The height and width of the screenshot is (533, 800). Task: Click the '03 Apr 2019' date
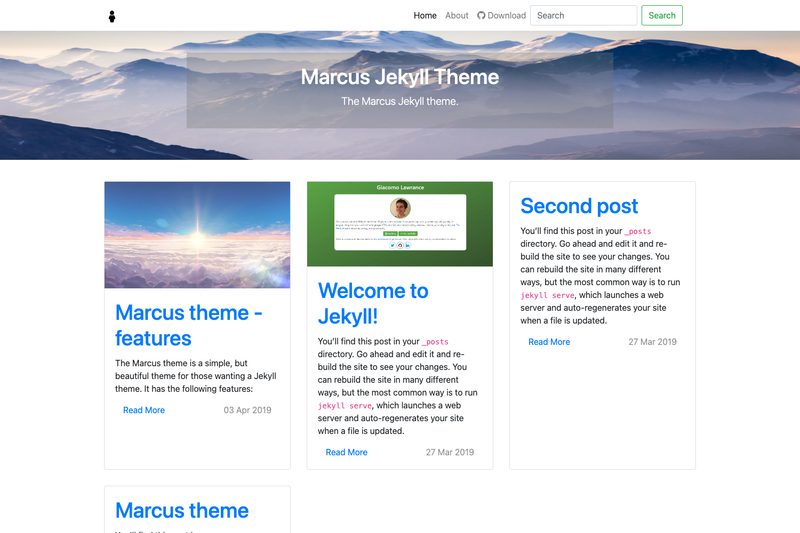(247, 410)
